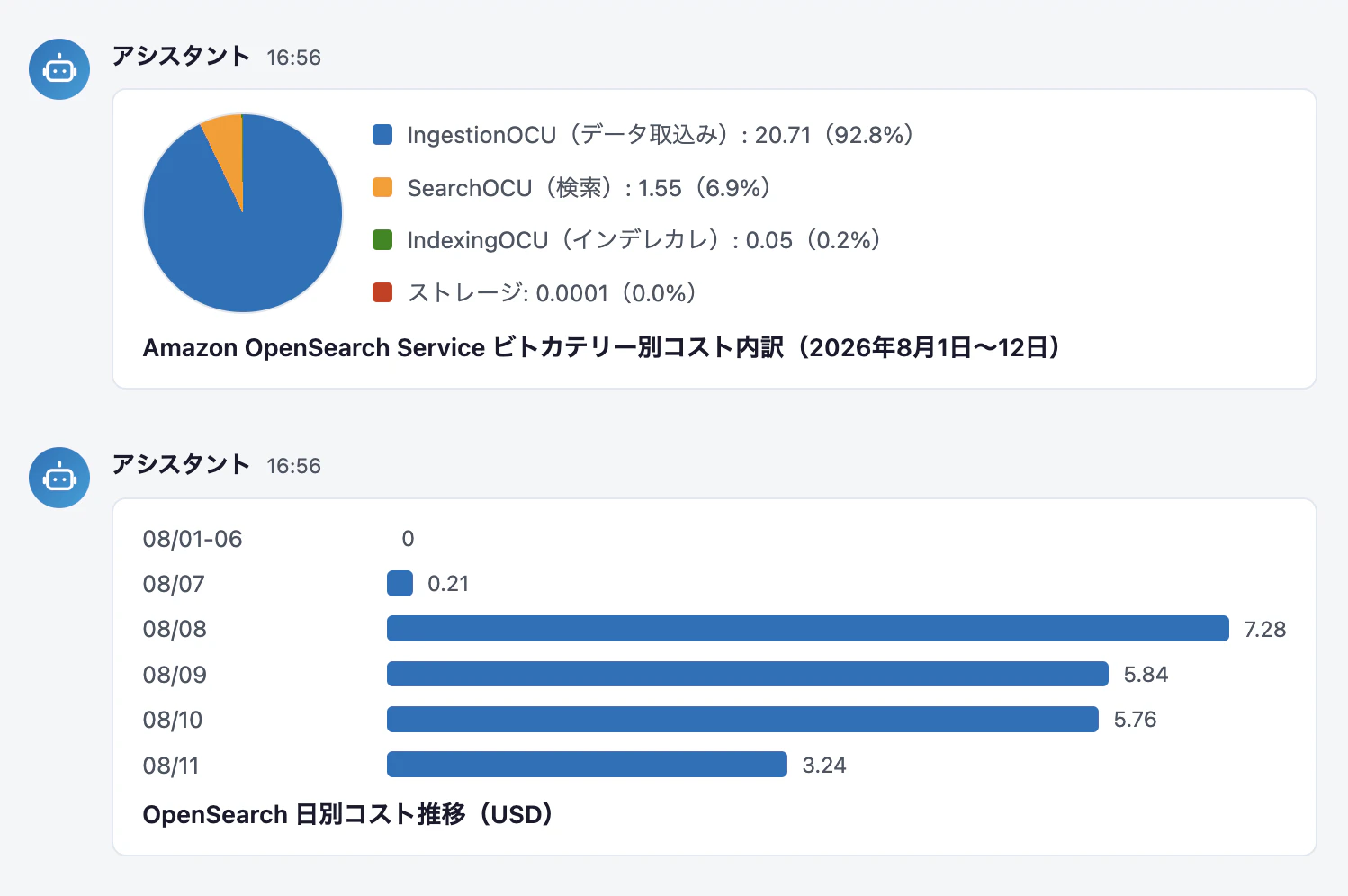Image resolution: width=1348 pixels, height=896 pixels.
Task: Click the 08/09 row label
Action: click(x=175, y=675)
